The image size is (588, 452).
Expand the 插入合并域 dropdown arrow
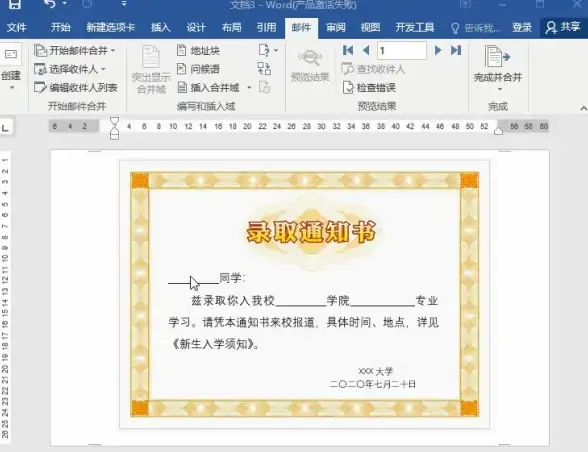point(249,88)
